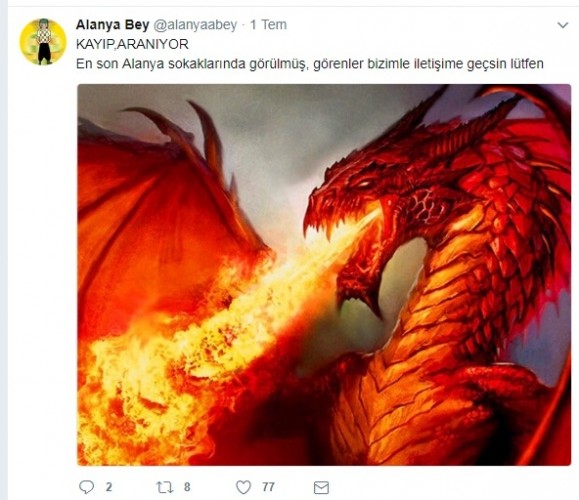579x500 pixels.
Task: Click the KAYIP,ARANIYOR text line
Action: (132, 44)
